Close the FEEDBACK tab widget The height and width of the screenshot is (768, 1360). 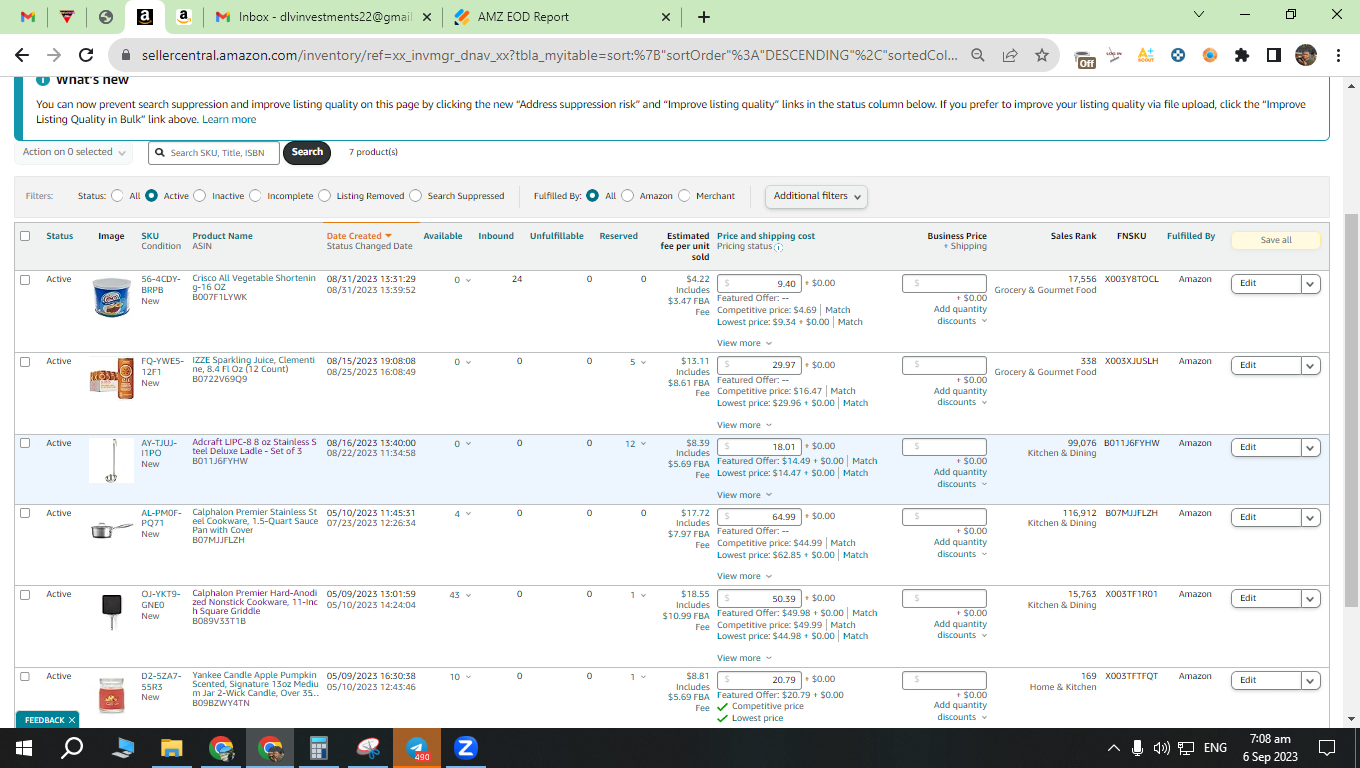point(72,720)
